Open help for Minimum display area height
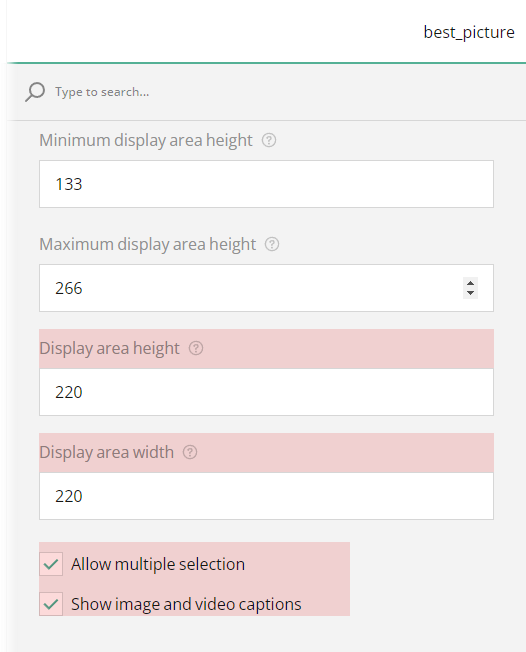This screenshot has width=526, height=652. 269,140
